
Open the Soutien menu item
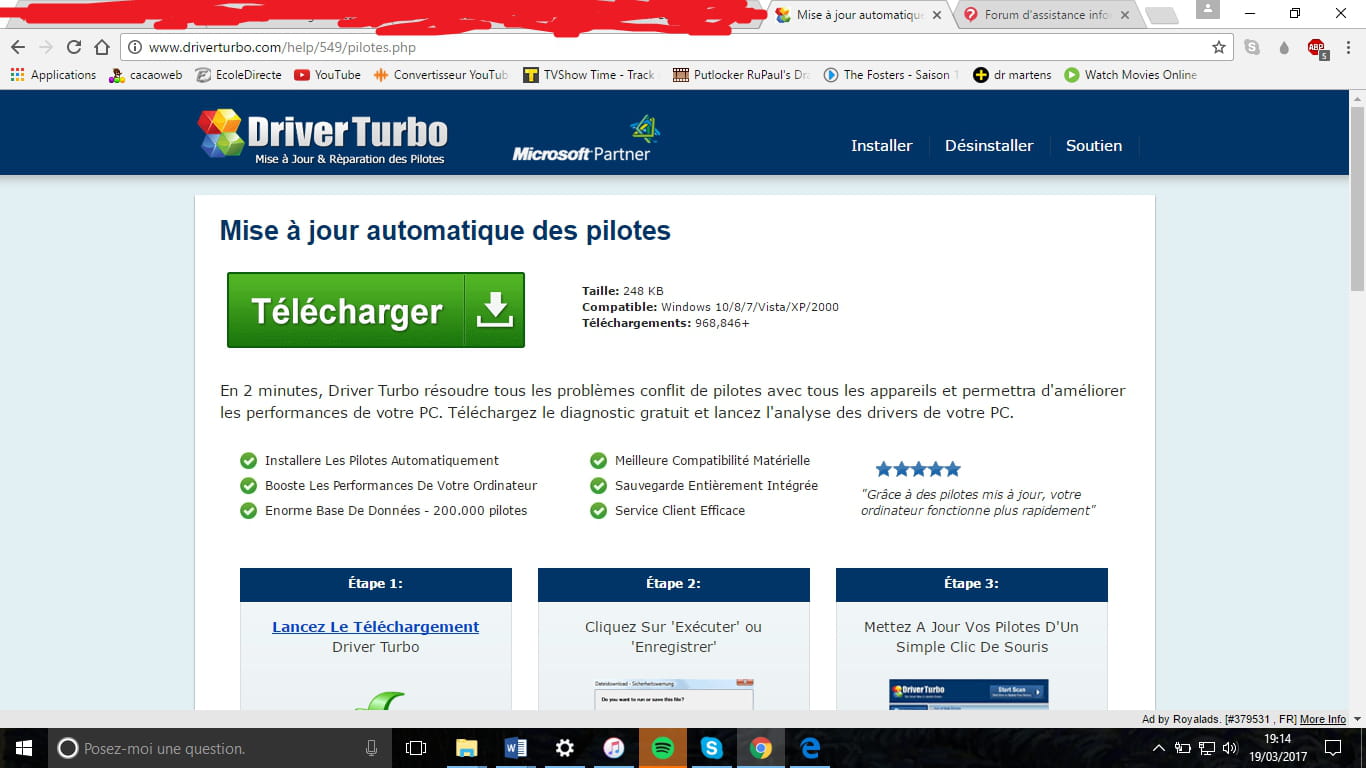(1094, 145)
